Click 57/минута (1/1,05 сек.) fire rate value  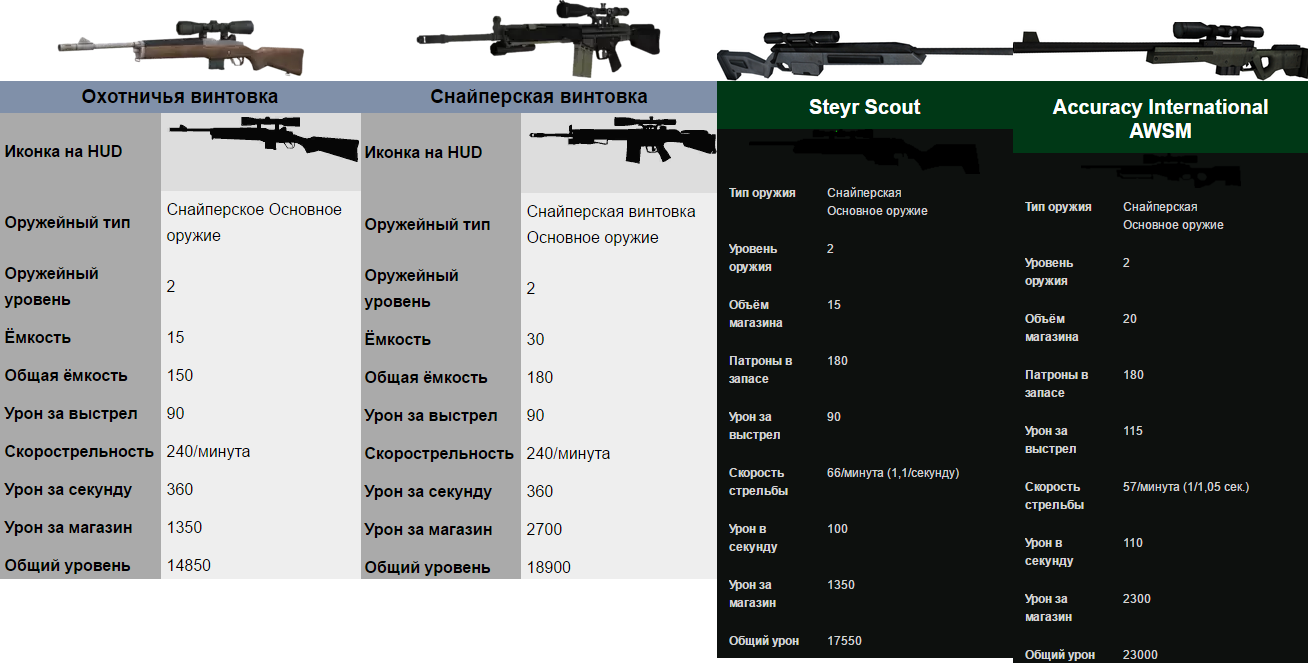pos(1186,486)
